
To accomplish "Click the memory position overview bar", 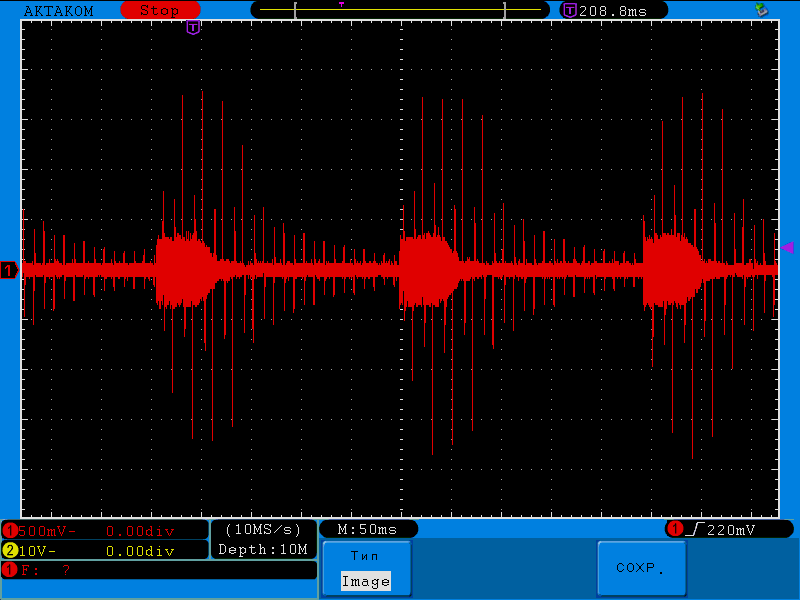I will tap(400, 10).
